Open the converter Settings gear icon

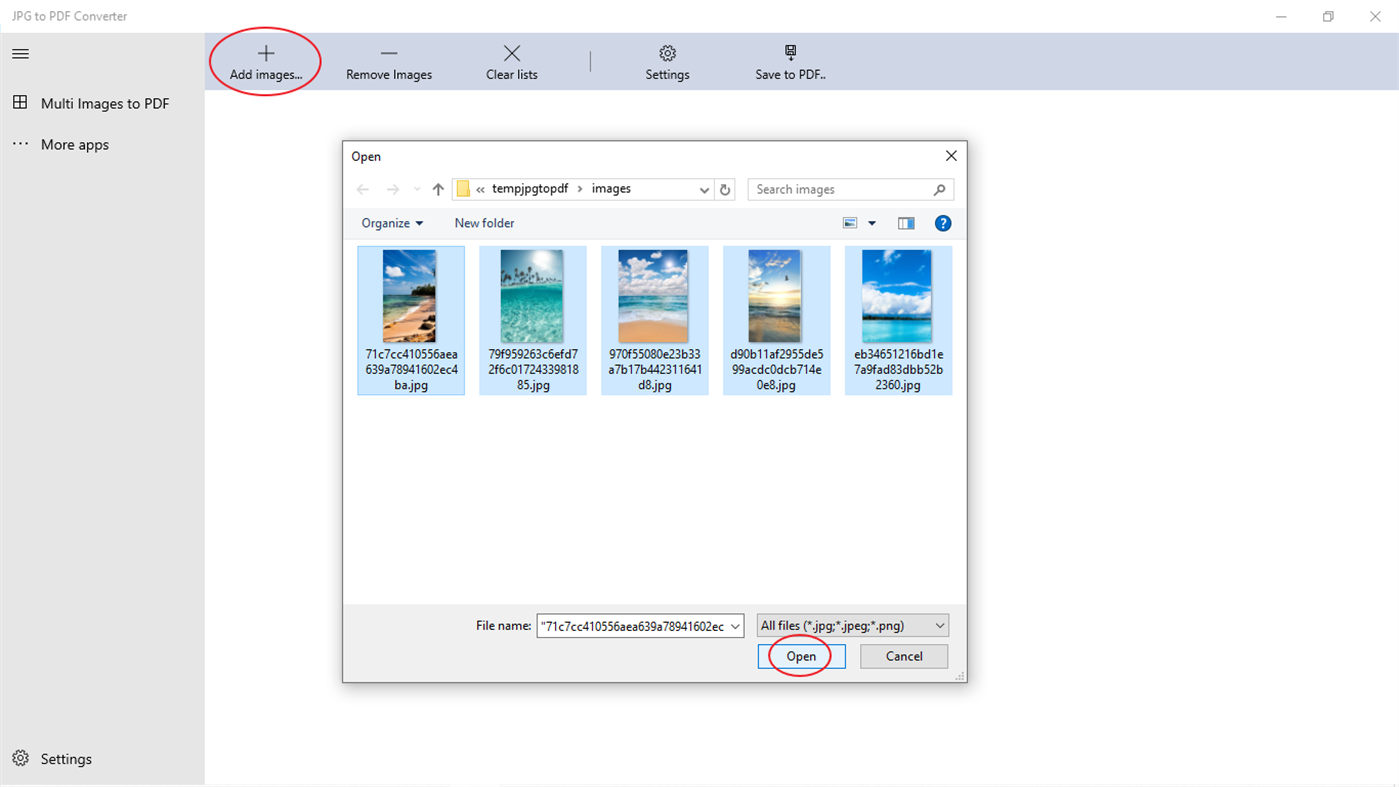click(x=667, y=61)
